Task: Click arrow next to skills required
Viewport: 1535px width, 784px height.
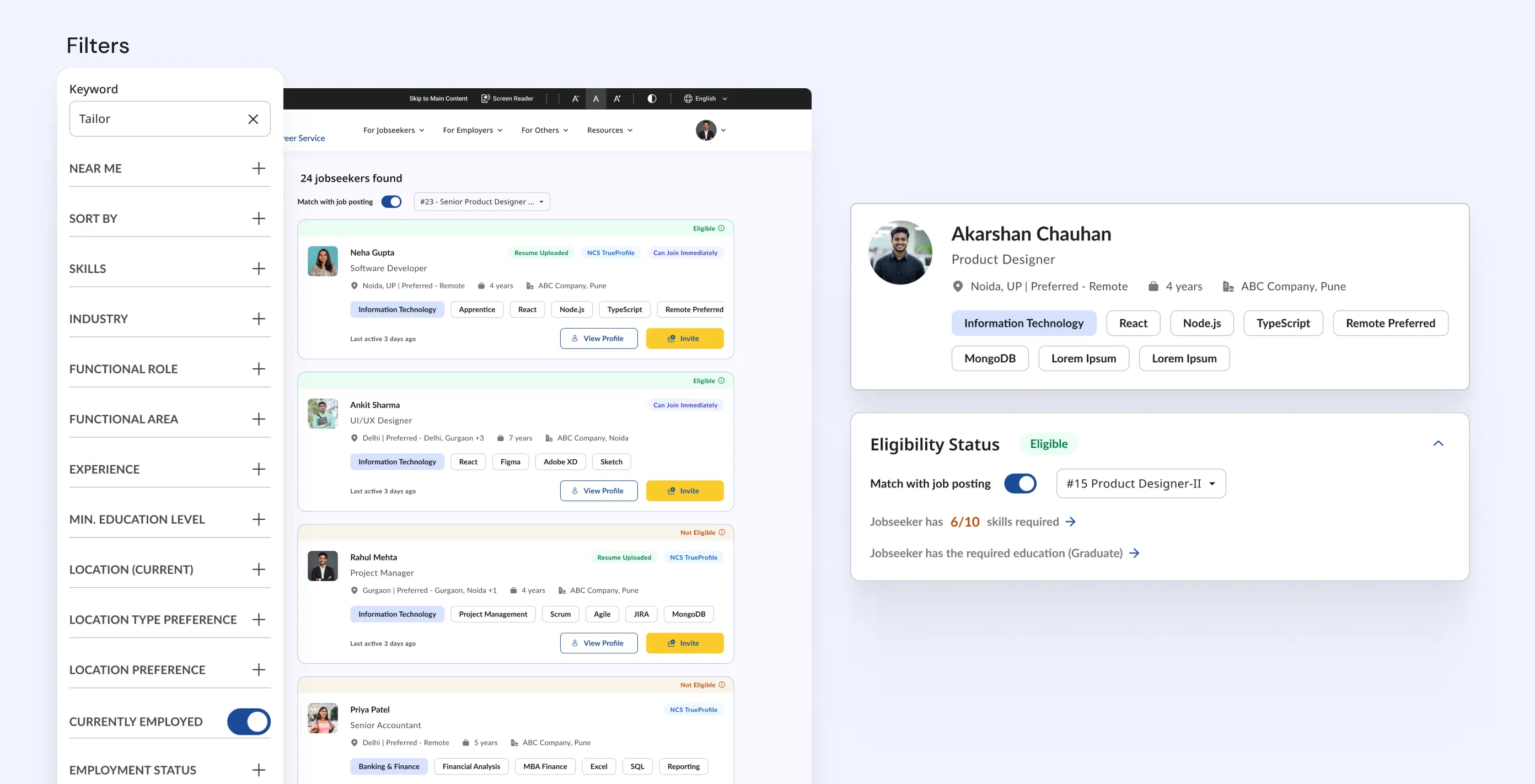Action: pyautogui.click(x=1071, y=522)
